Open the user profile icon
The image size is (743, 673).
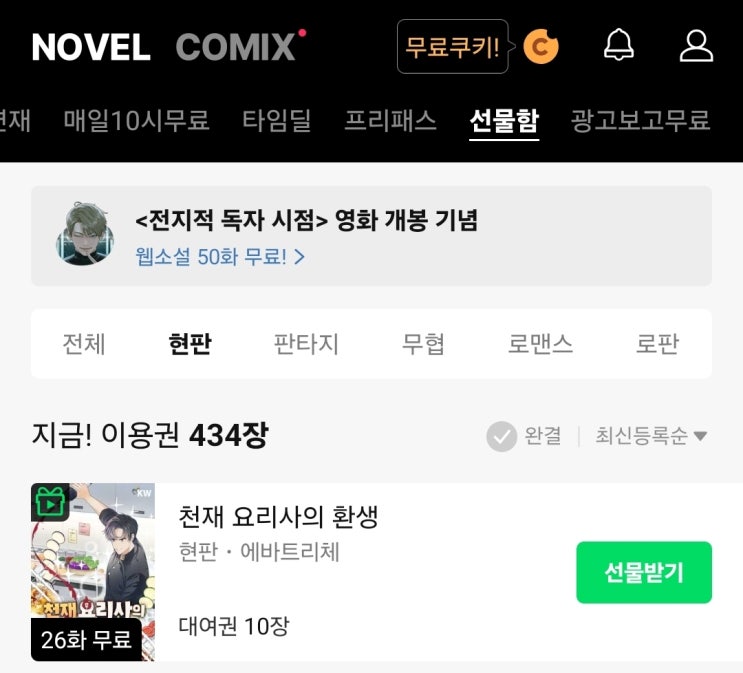696,46
